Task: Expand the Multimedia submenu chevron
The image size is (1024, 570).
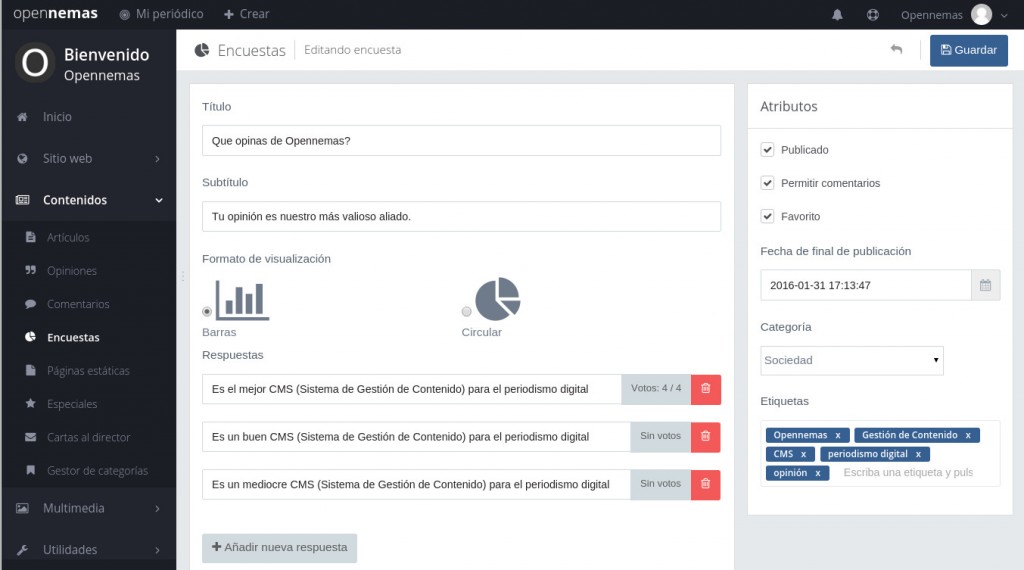Action: (x=157, y=509)
